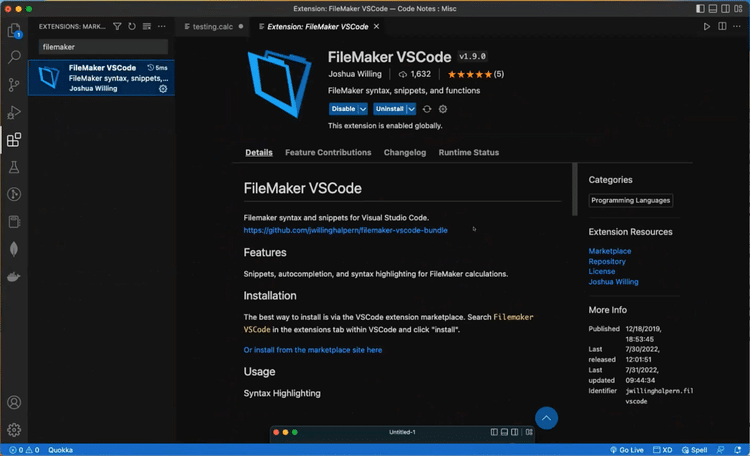
Task: Open gear menu on FileMaker VSCode list item
Action: click(x=163, y=89)
